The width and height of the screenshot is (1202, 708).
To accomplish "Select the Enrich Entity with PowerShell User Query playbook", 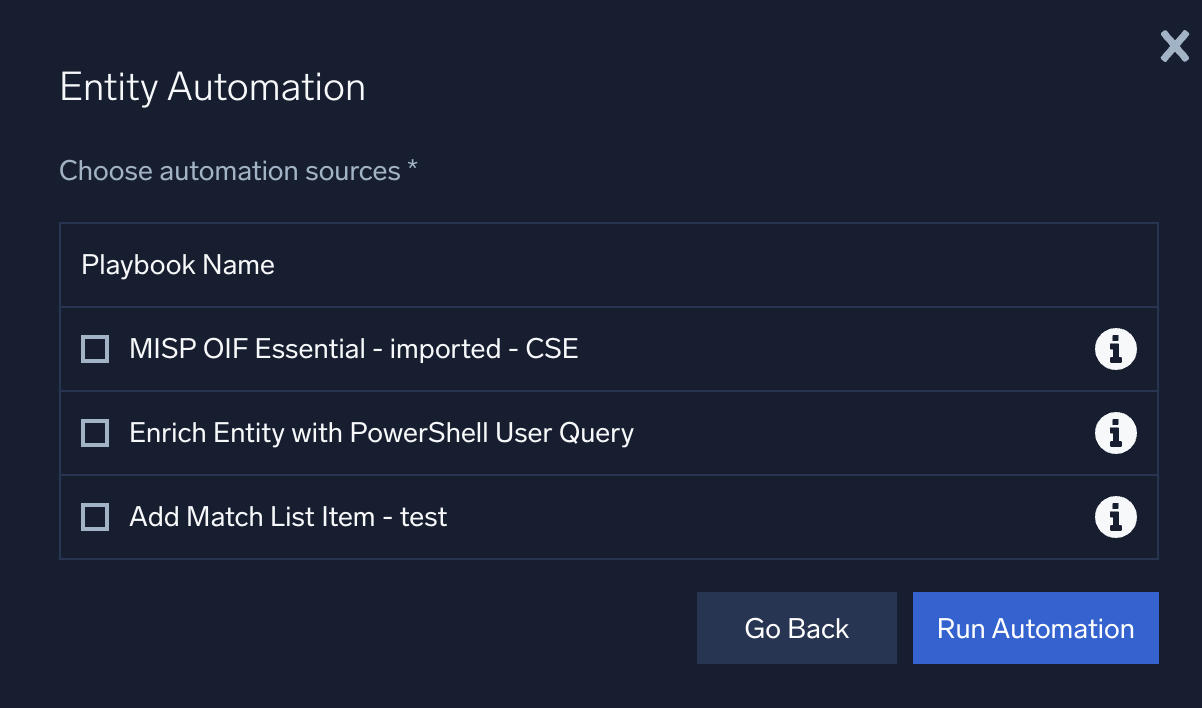I will coord(94,433).
